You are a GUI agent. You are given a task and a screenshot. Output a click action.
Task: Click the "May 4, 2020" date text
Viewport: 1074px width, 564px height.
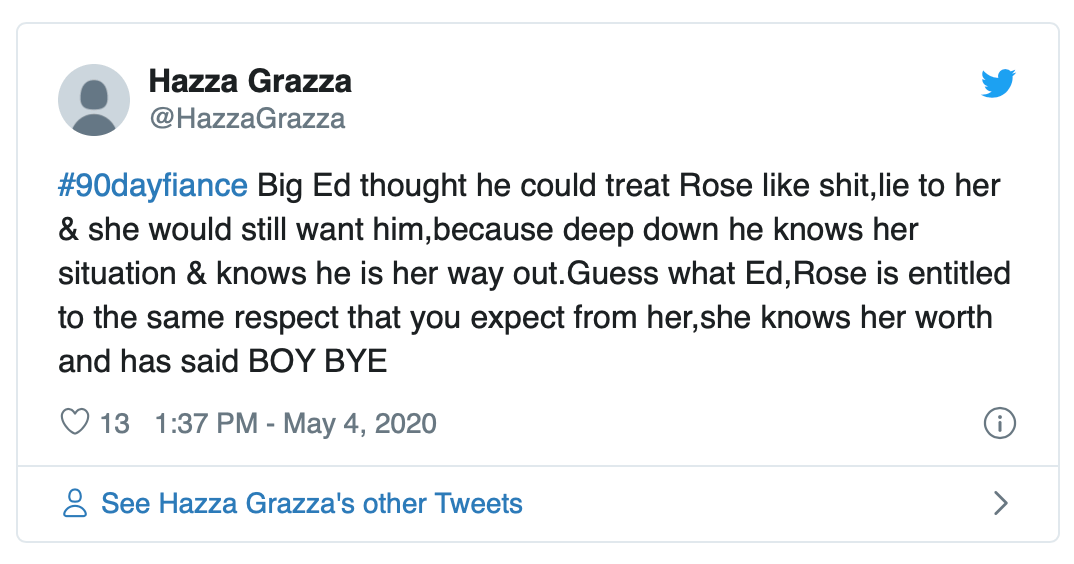tap(360, 423)
